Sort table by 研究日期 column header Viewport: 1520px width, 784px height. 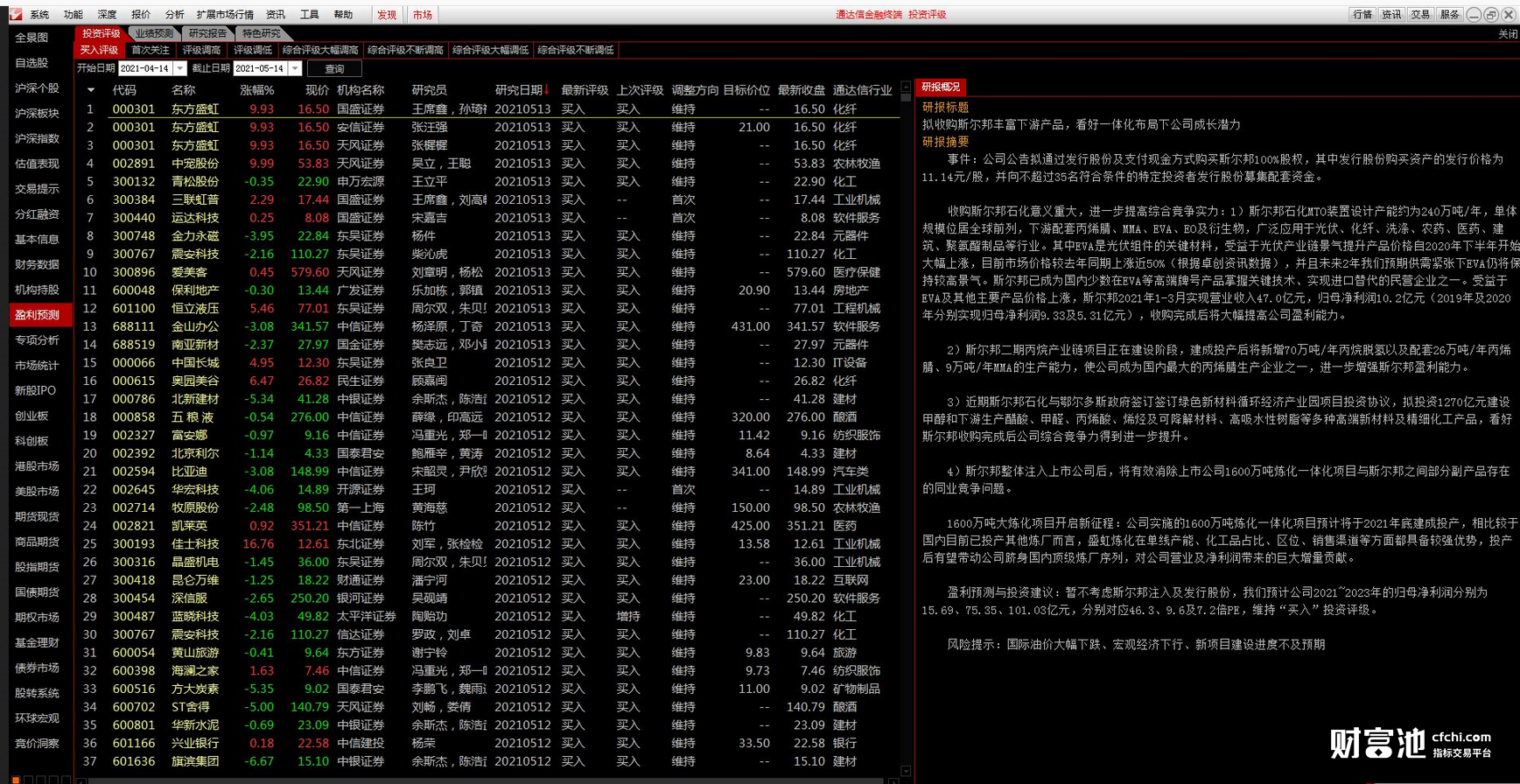pos(519,90)
